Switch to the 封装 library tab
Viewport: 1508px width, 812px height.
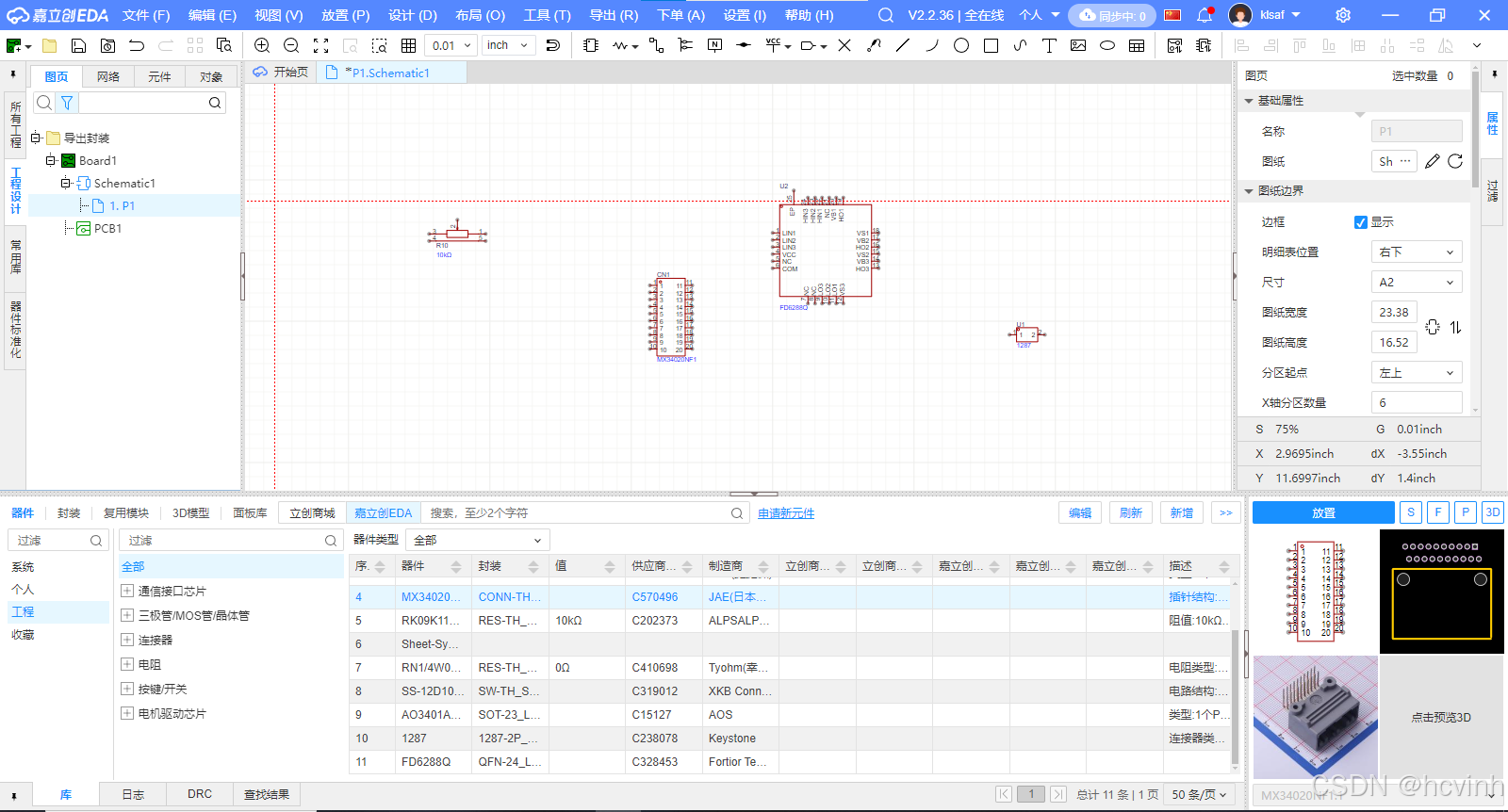tap(69, 512)
